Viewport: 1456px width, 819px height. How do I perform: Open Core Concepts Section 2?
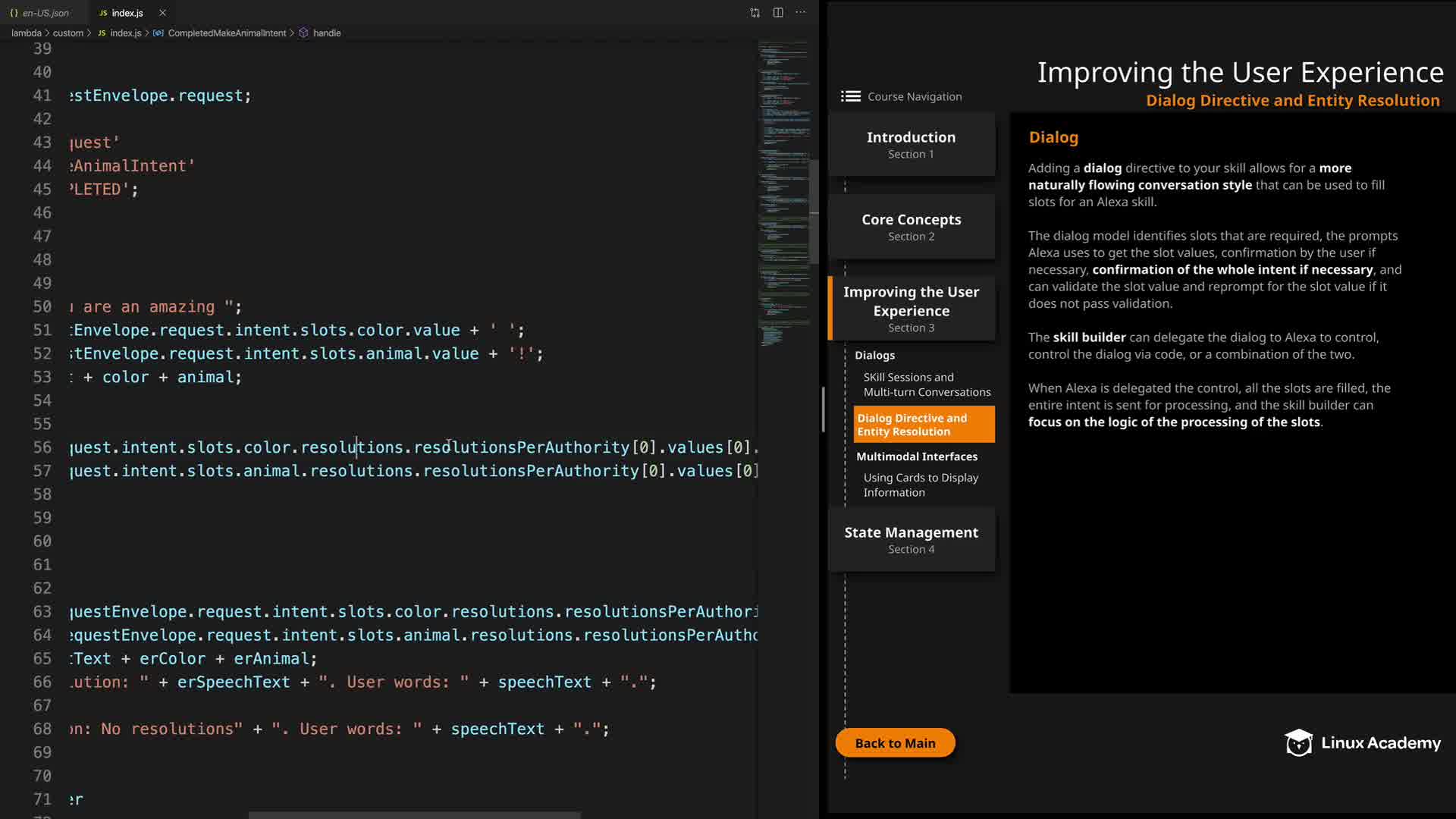pyautogui.click(x=911, y=227)
